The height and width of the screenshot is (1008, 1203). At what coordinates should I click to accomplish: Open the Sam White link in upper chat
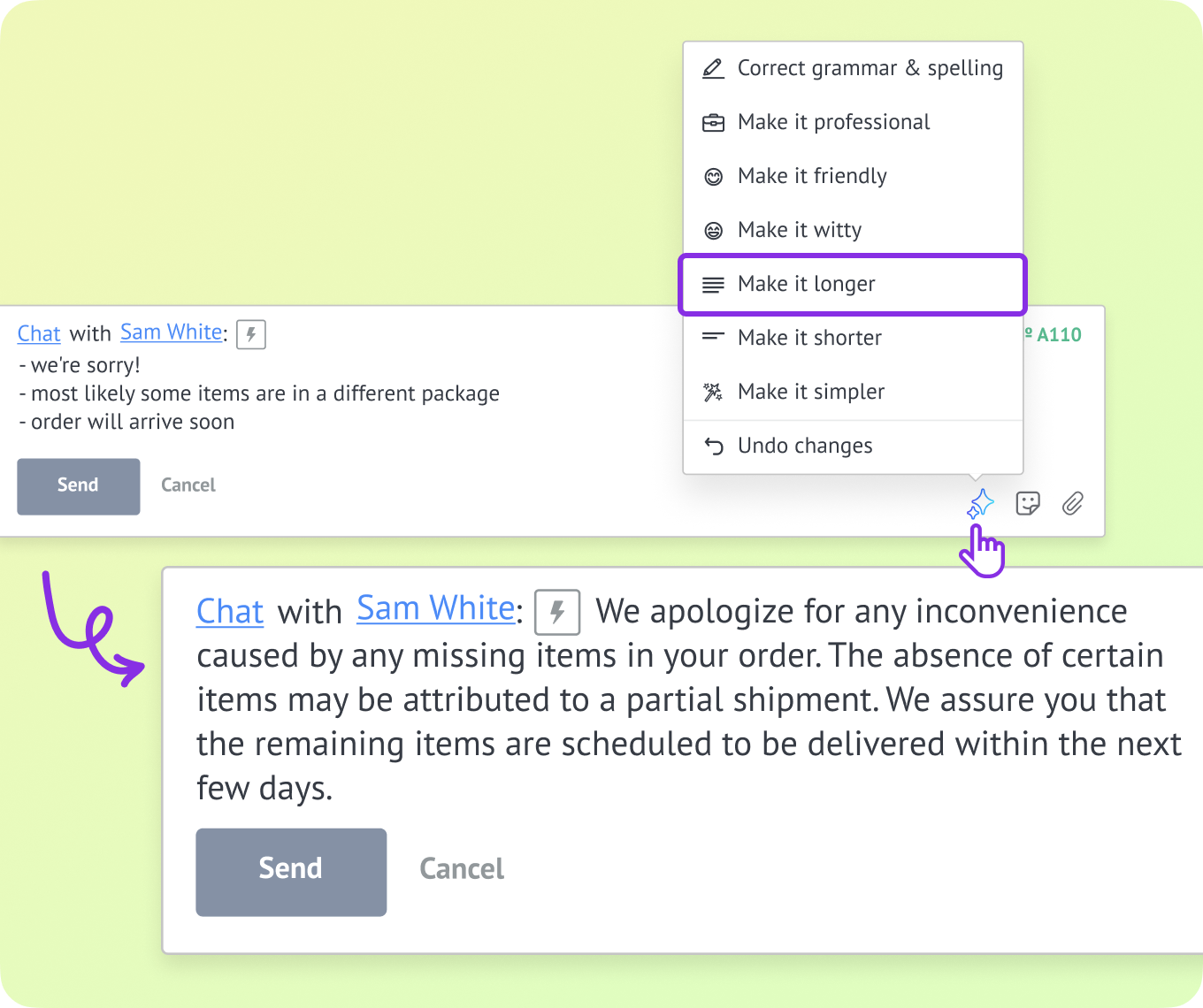172,332
